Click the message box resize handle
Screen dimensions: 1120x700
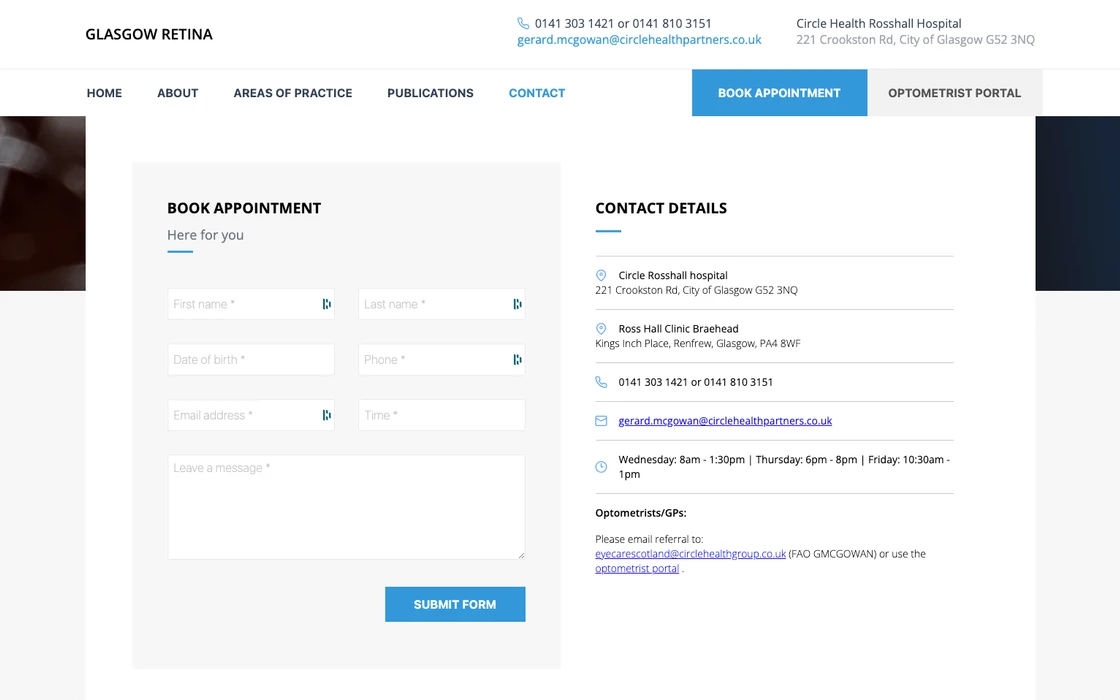coord(521,555)
